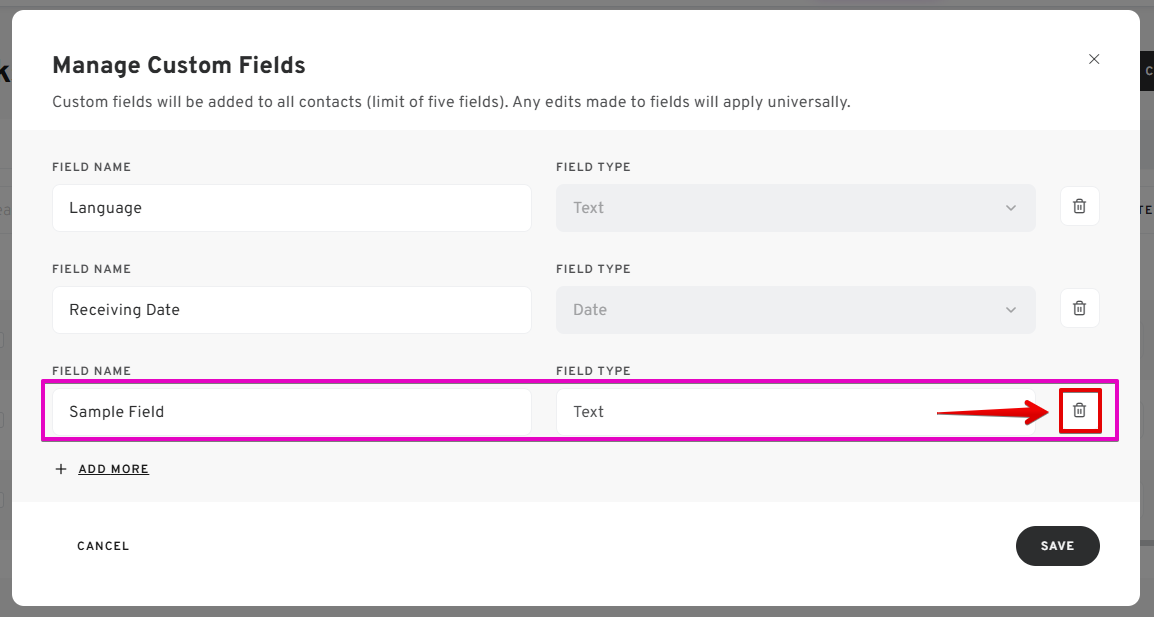The height and width of the screenshot is (617, 1154).
Task: Edit the Receiving Date field name
Action: click(291, 310)
